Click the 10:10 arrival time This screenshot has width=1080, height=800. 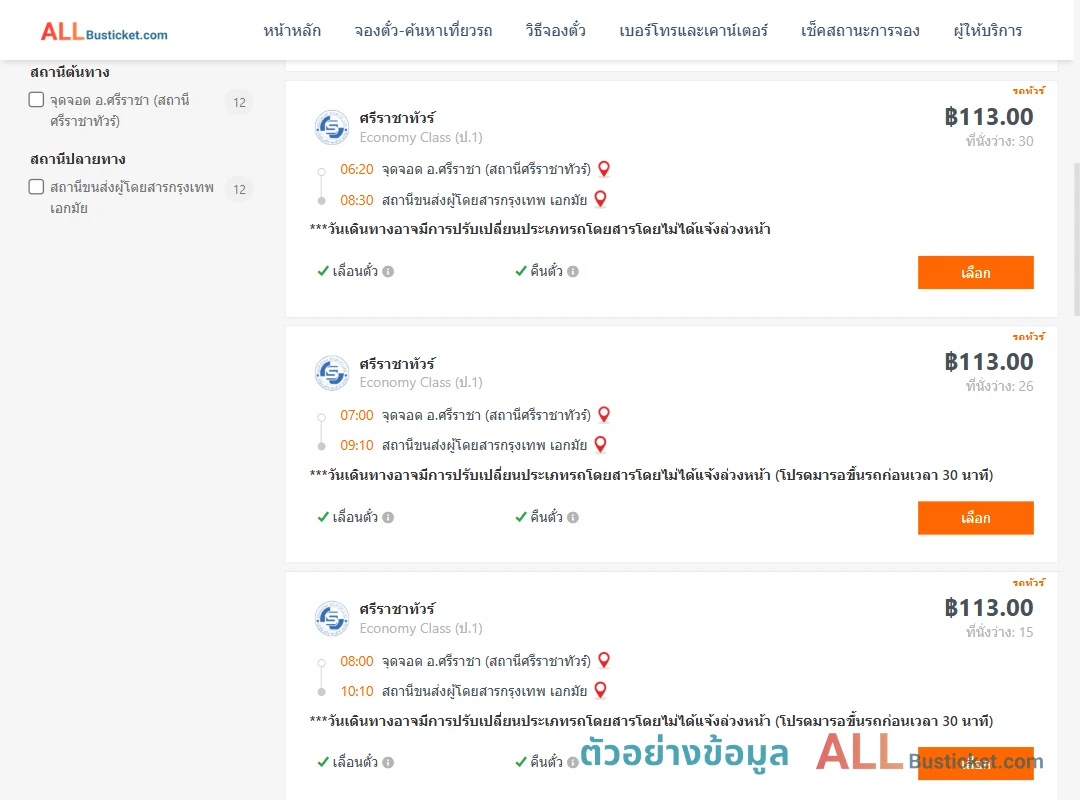click(356, 691)
